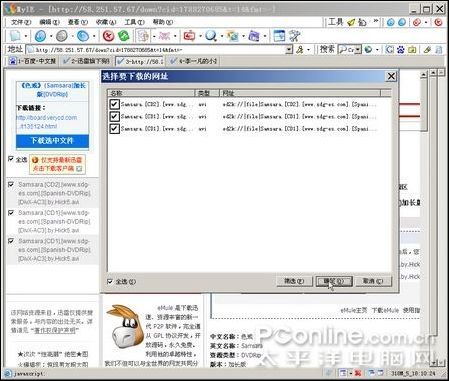The height and width of the screenshot is (381, 449).
Task: Uncheck the Samsara CD2 row in dialog list
Action: click(x=114, y=104)
